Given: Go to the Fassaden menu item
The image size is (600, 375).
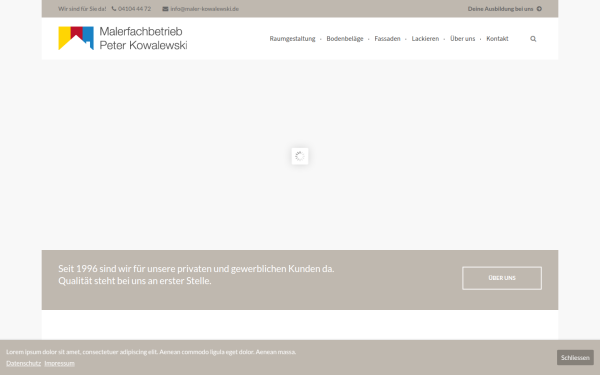Looking at the screenshot, I should click(387, 39).
